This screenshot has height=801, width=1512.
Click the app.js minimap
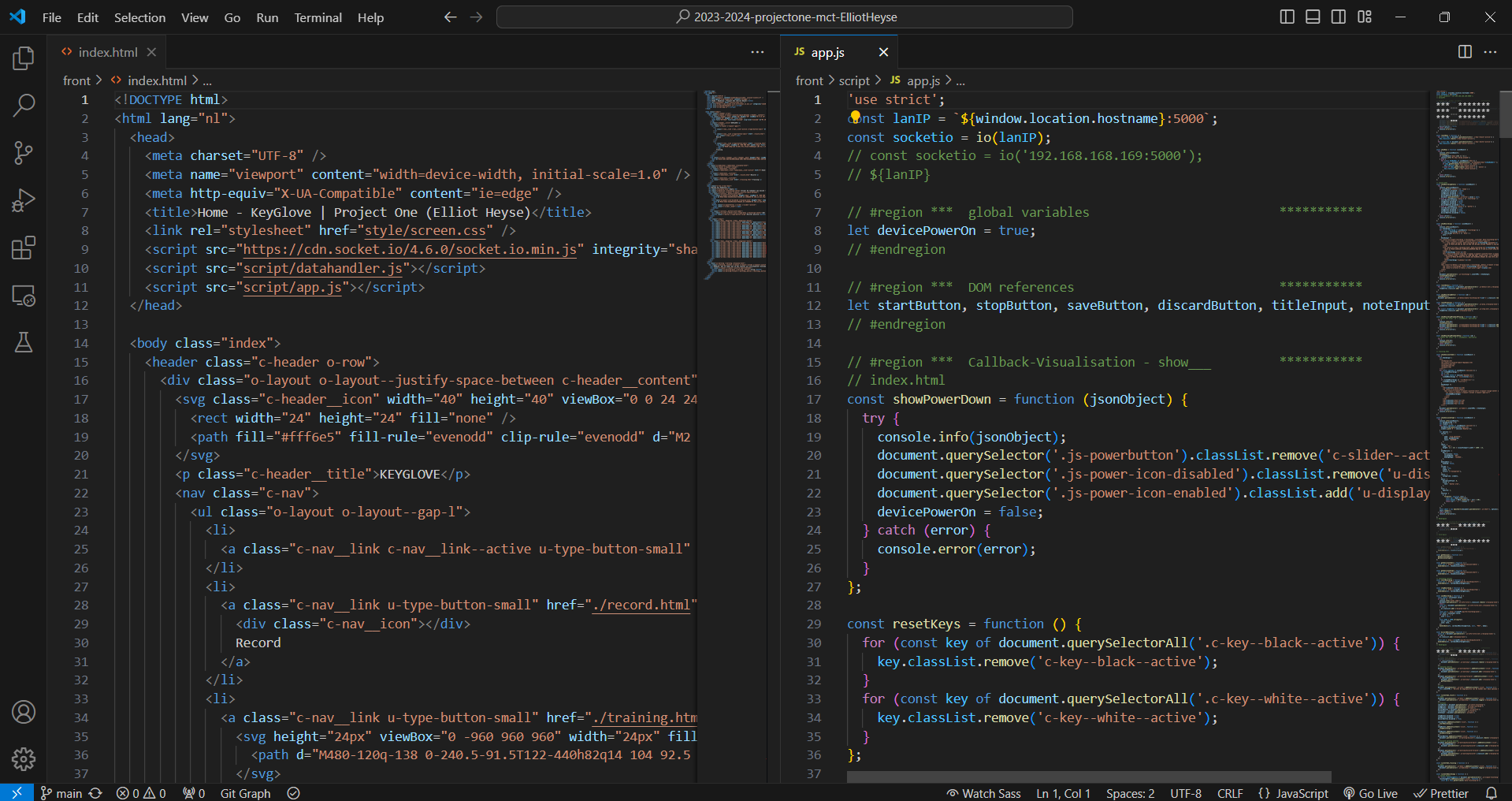pos(1466,436)
